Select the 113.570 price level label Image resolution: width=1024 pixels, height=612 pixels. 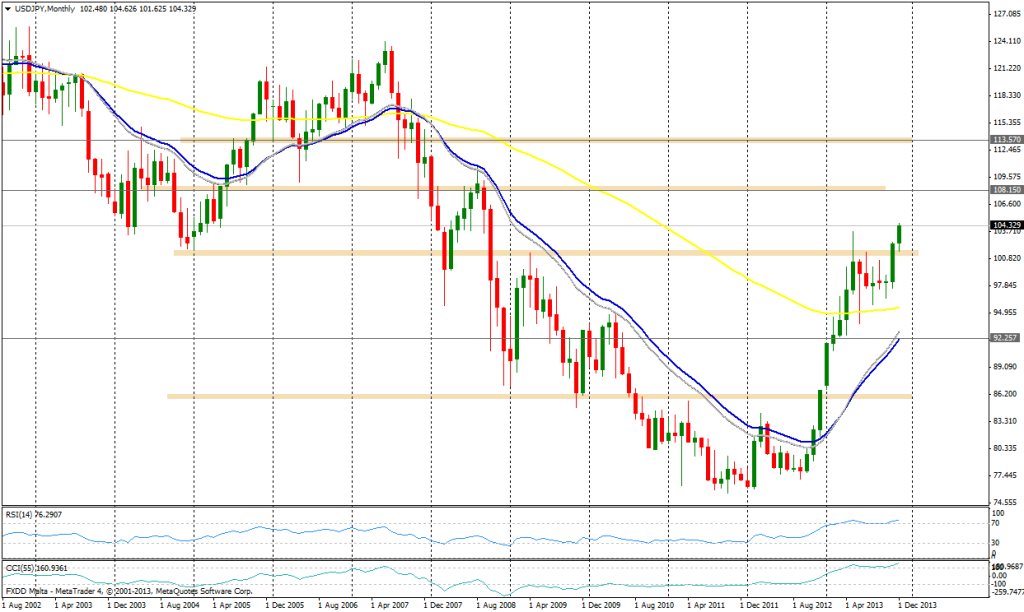click(1004, 140)
